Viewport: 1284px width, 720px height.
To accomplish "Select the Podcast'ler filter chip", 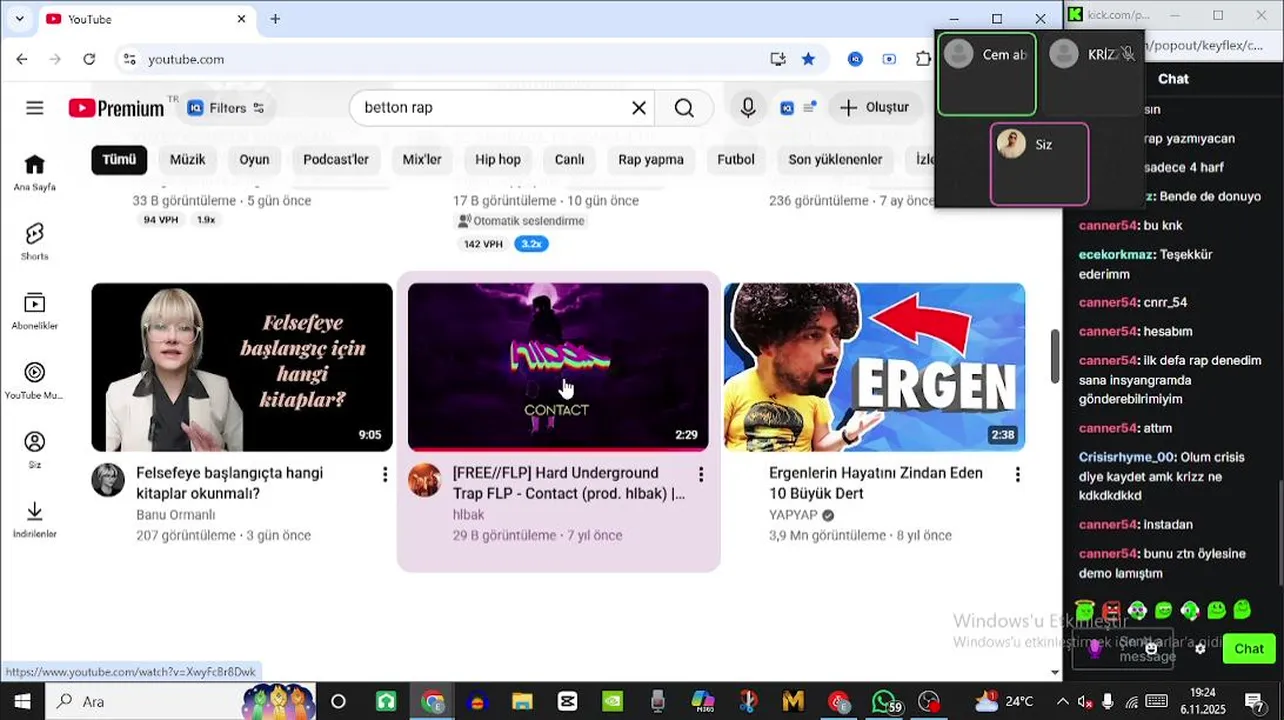I will [336, 160].
